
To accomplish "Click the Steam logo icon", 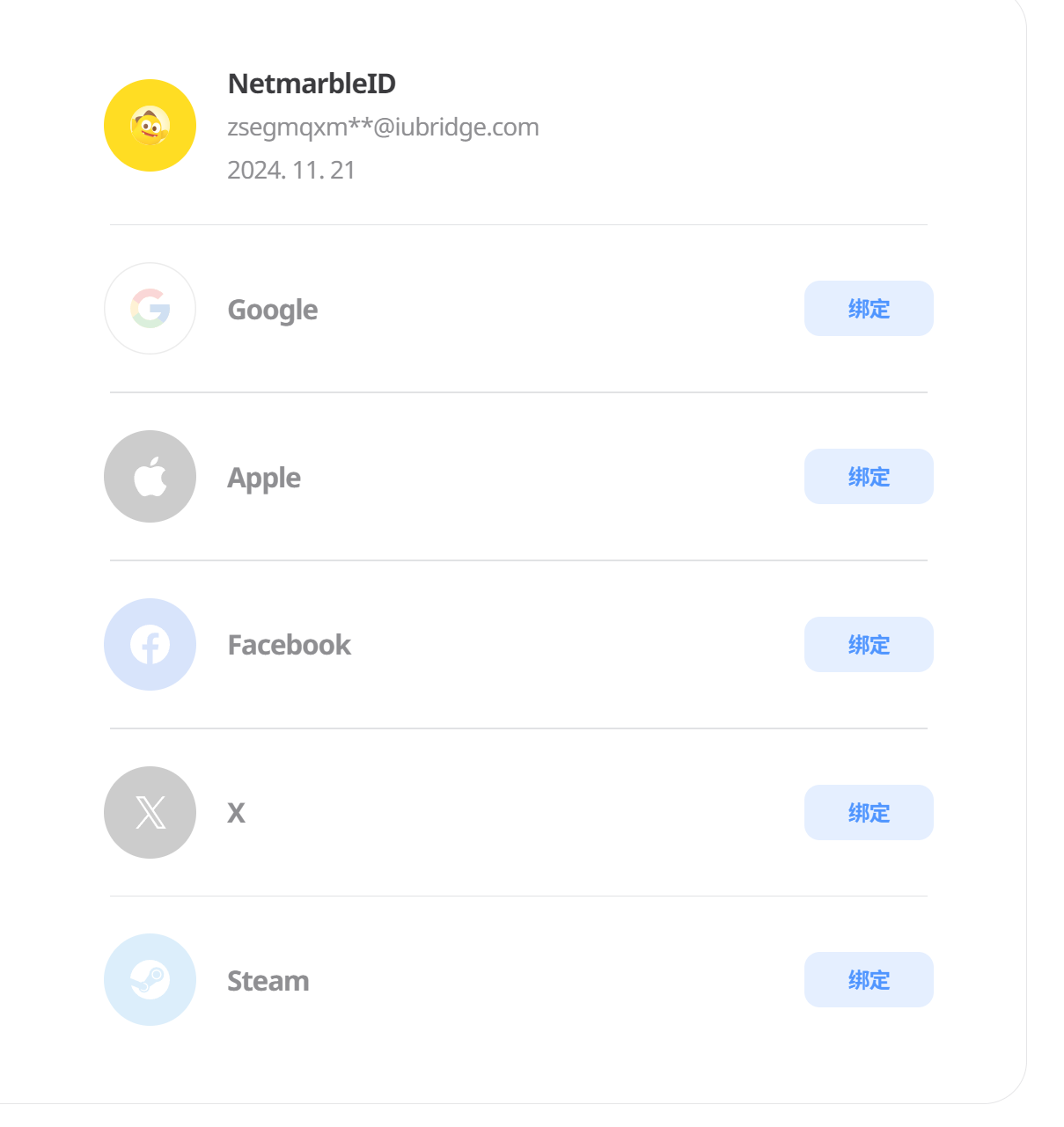I will click(x=150, y=979).
